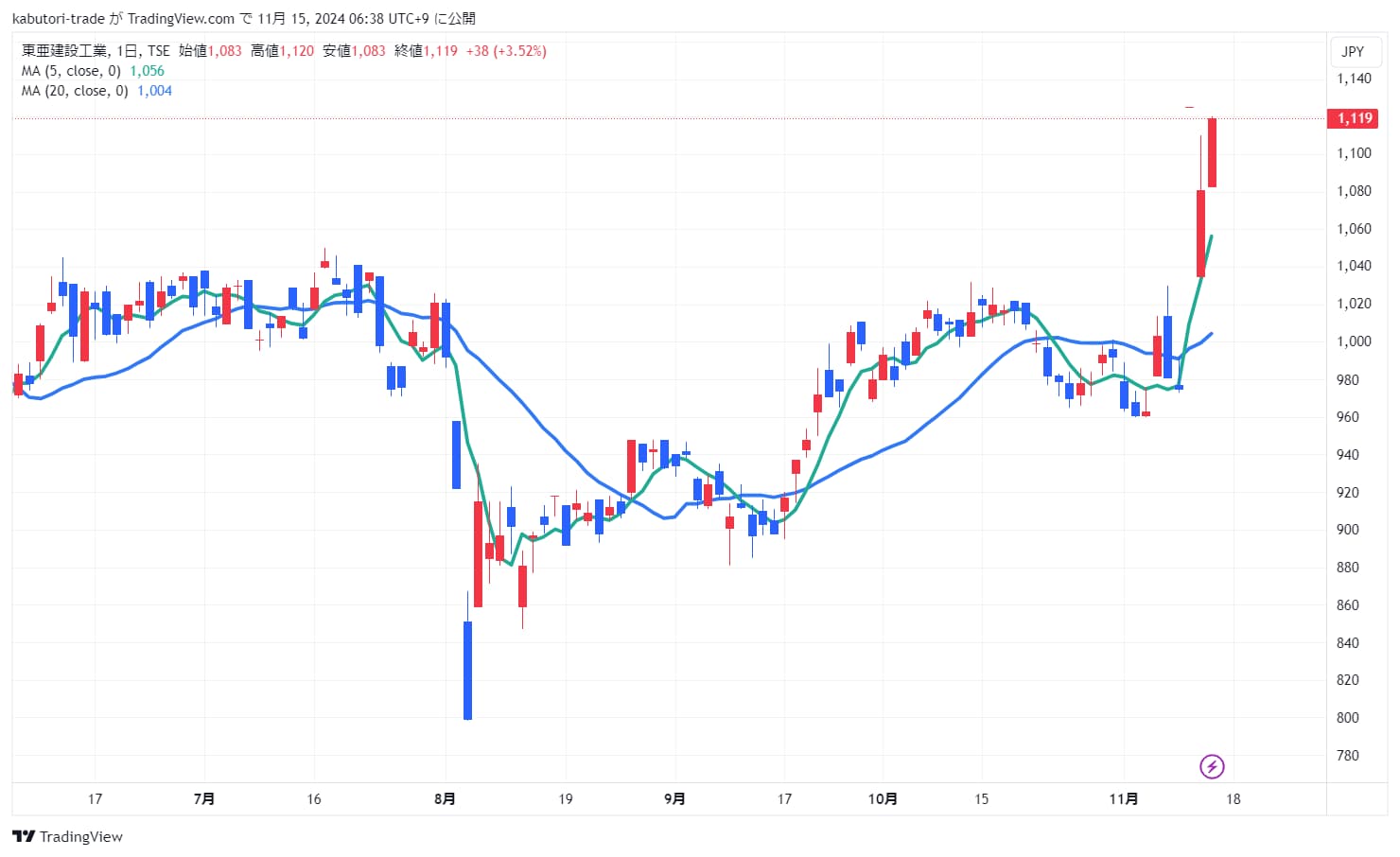Click the 840 price axis label

click(1347, 643)
